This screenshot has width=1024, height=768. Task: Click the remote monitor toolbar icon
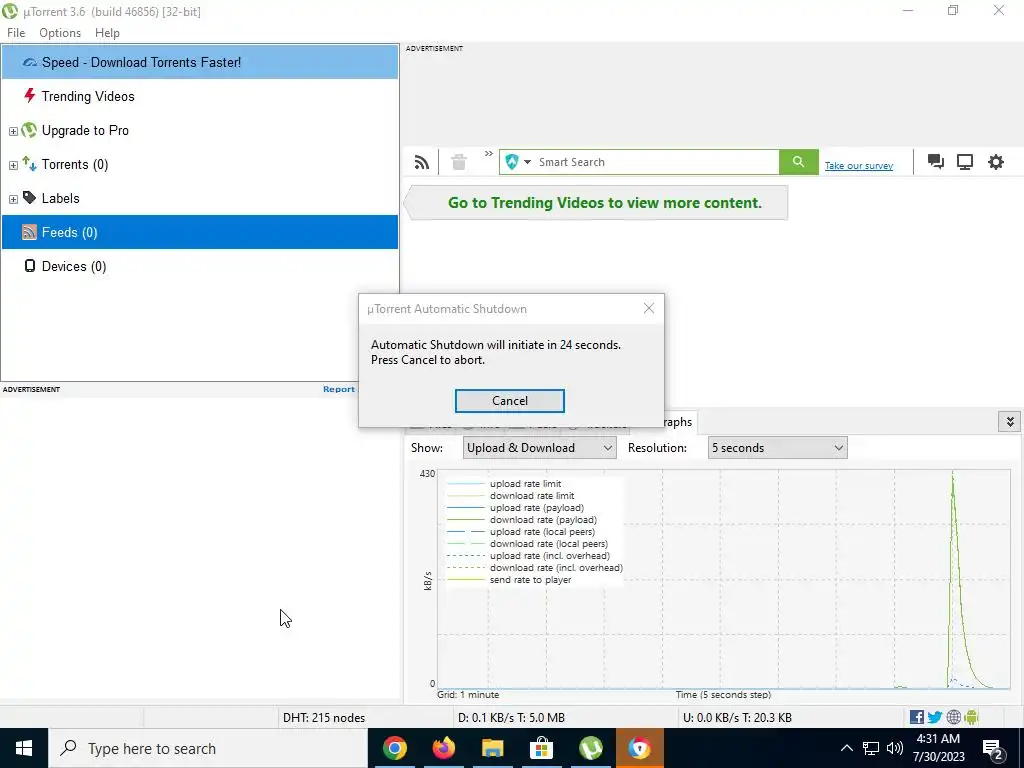coord(965,162)
